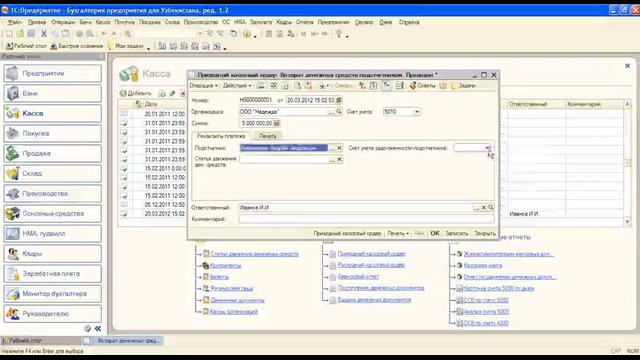Click the calendar icon next to the date field
Image resolution: width=640 pixels, height=360 pixels.
coord(339,100)
